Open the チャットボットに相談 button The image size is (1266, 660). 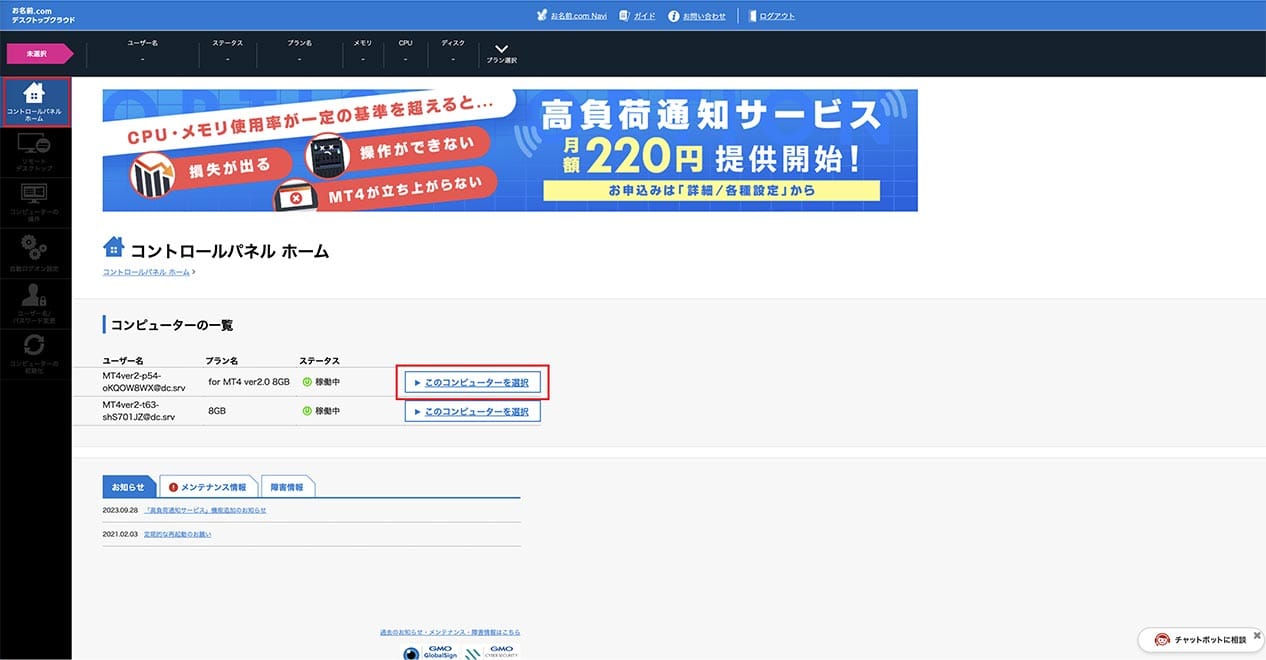click(x=1201, y=640)
